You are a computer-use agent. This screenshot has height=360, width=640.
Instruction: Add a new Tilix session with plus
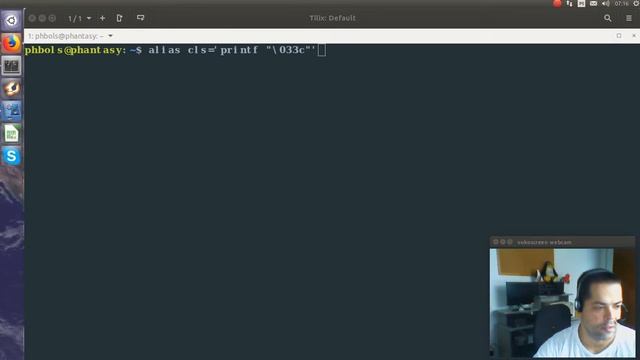[102, 18]
